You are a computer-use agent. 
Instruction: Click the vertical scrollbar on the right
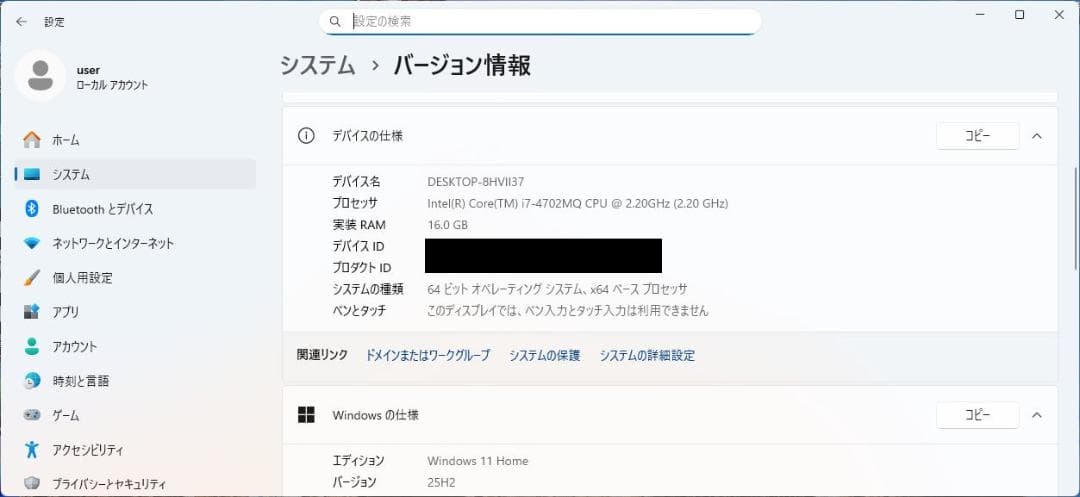(1076, 218)
